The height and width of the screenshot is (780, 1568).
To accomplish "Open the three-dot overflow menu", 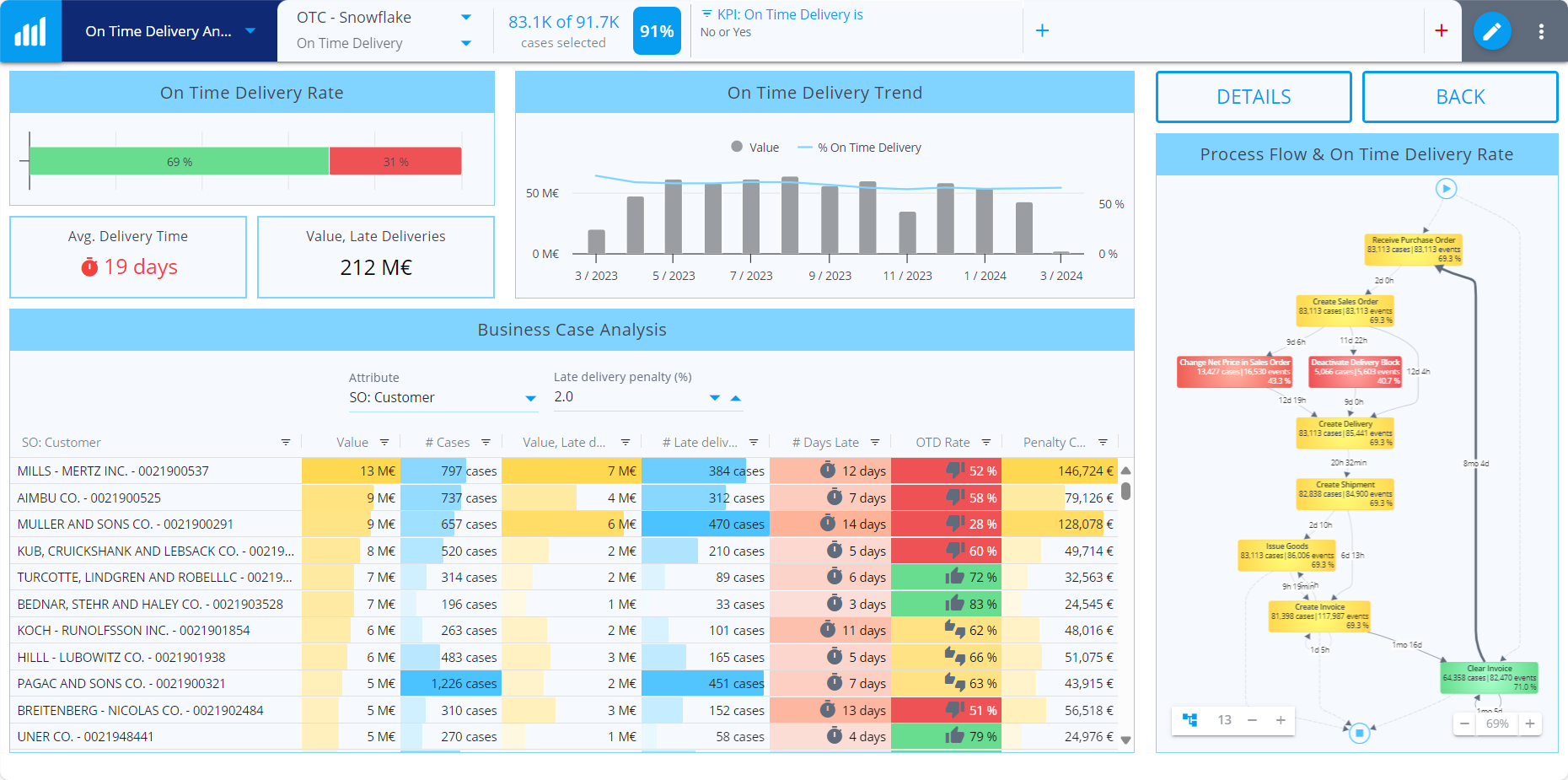I will 1542,30.
